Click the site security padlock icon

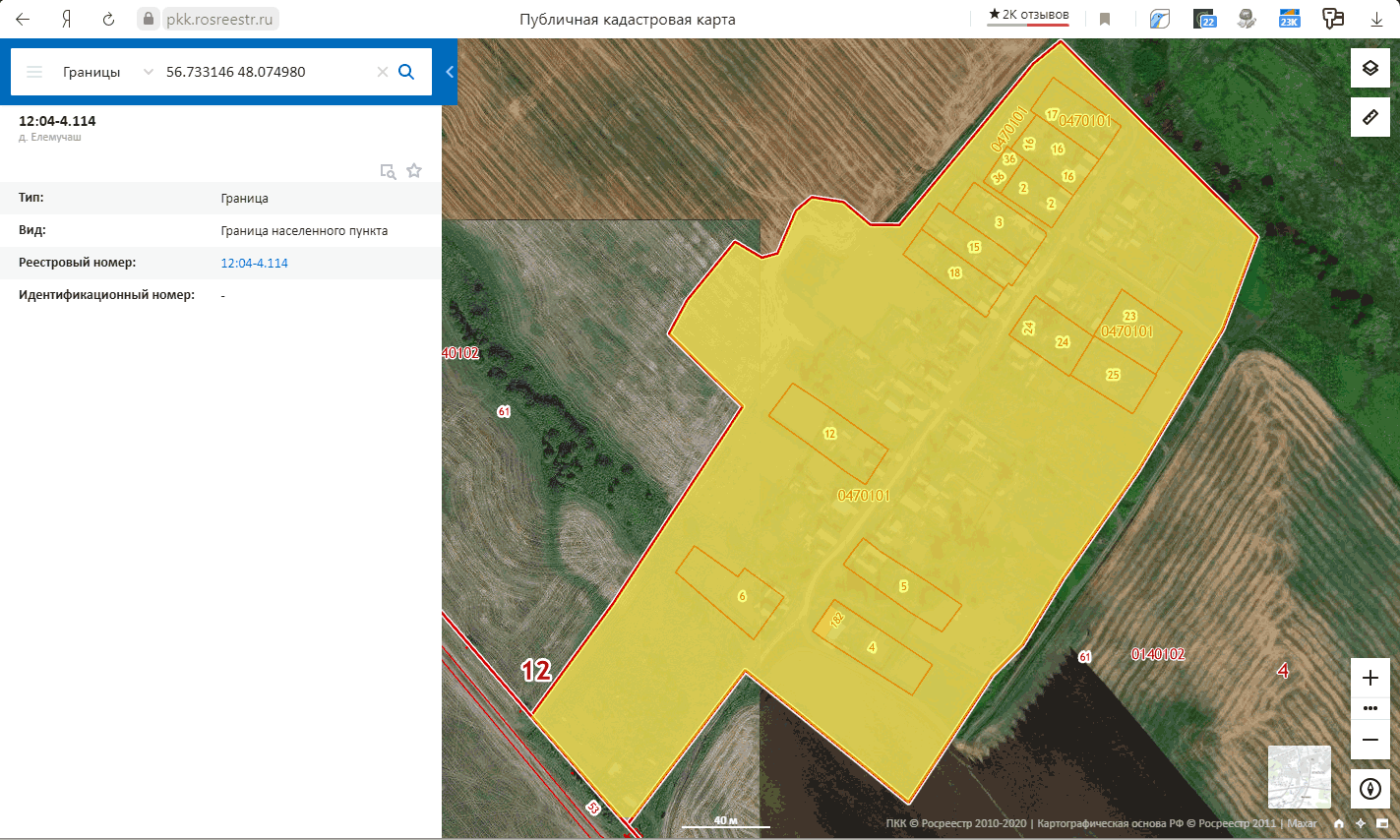149,19
